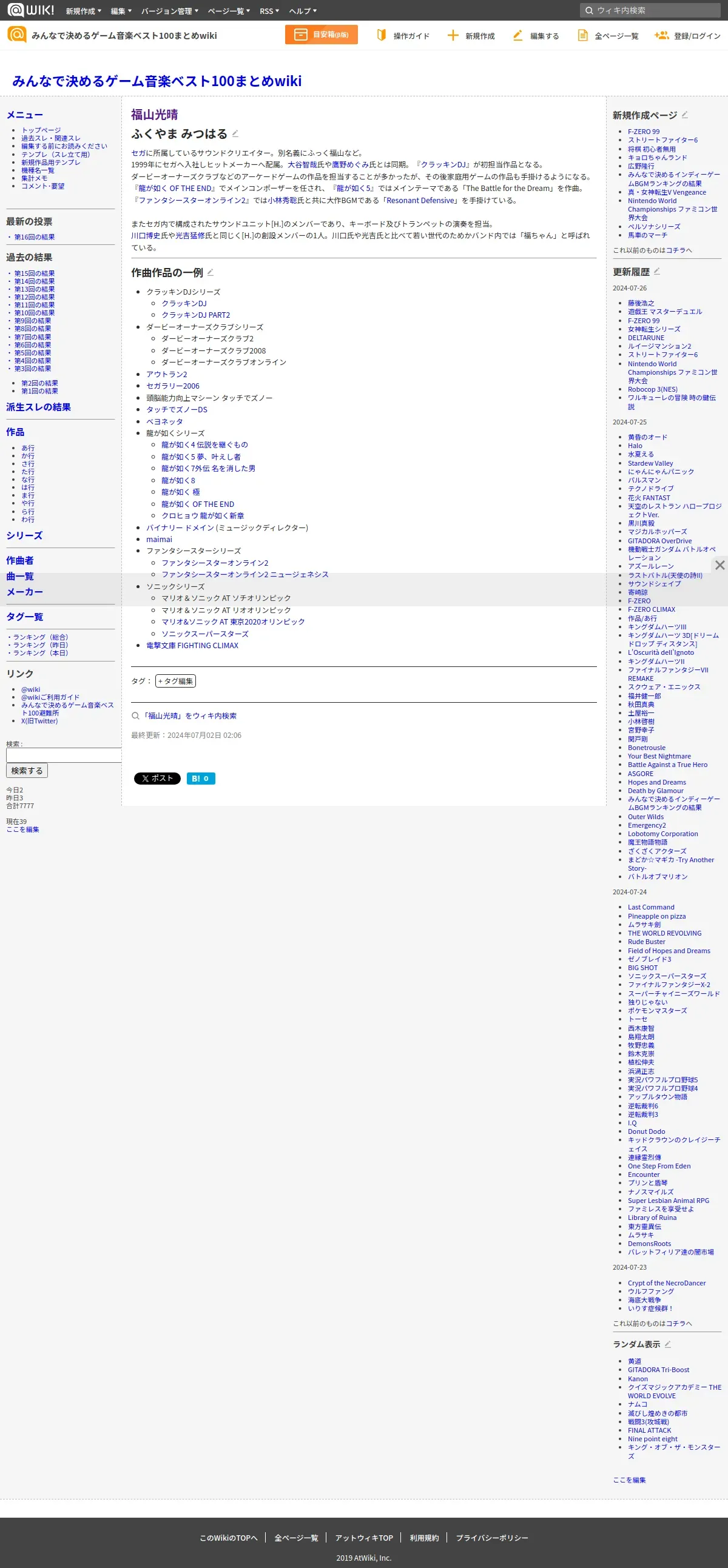Click the wiki title みんなで決めるゲーム音楽ベスト100まとめwiki heading
The height and width of the screenshot is (1568, 728).
click(157, 81)
